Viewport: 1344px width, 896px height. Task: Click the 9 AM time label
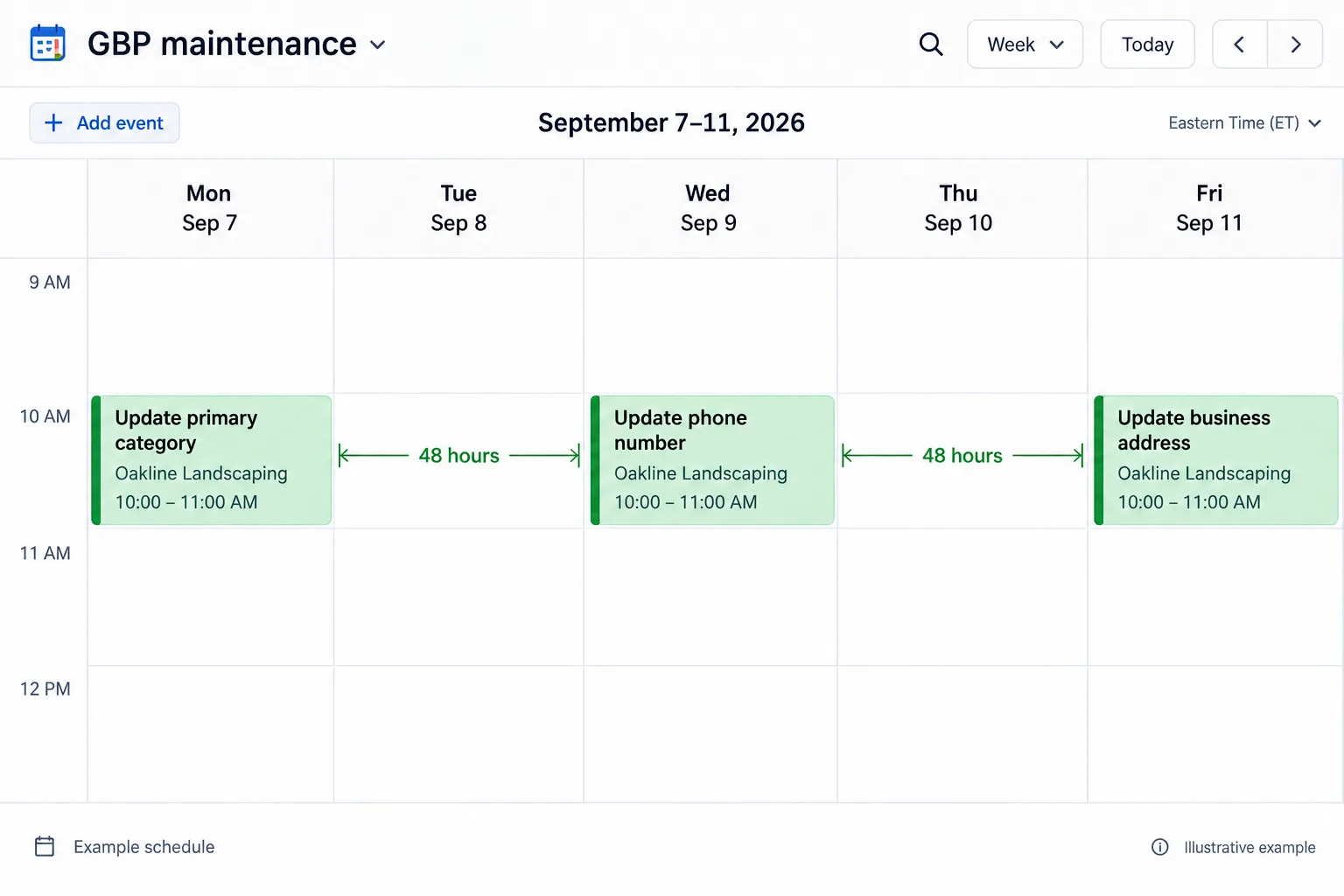click(50, 282)
